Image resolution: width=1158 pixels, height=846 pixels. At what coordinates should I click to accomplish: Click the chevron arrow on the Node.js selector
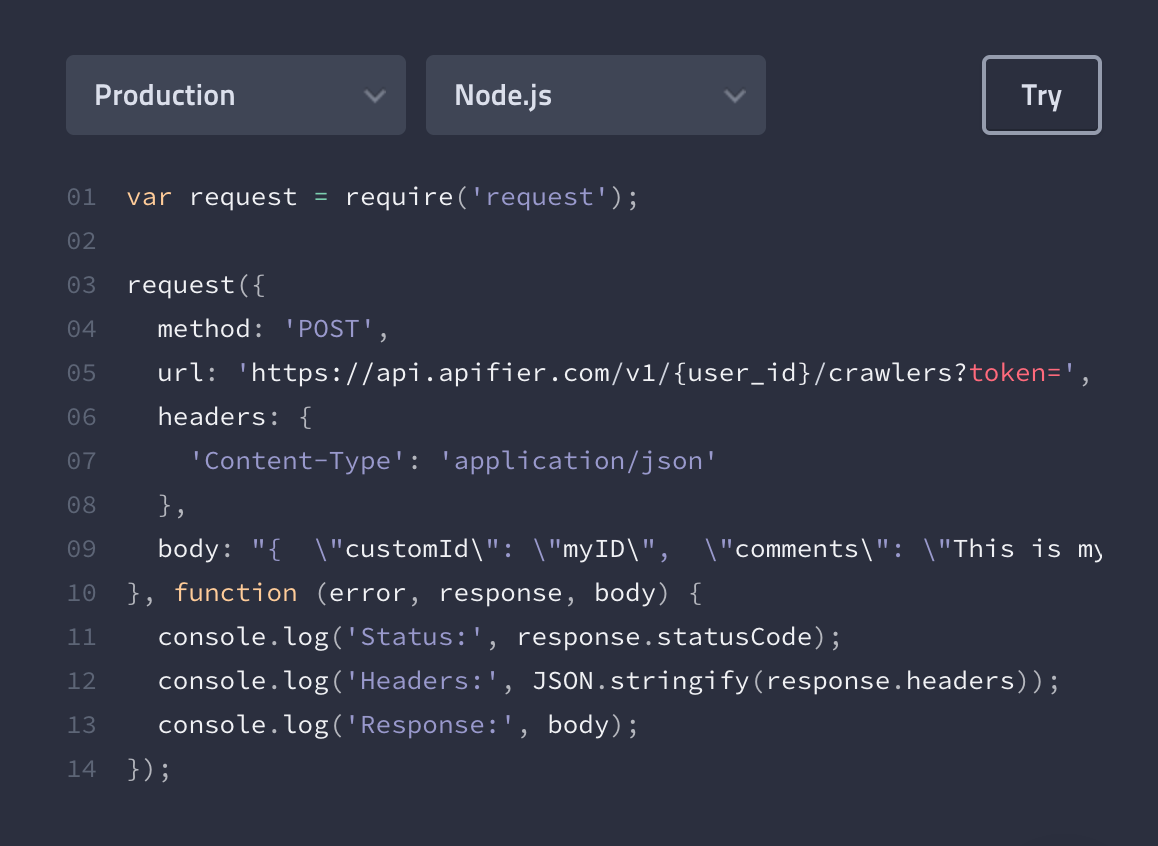[x=735, y=95]
